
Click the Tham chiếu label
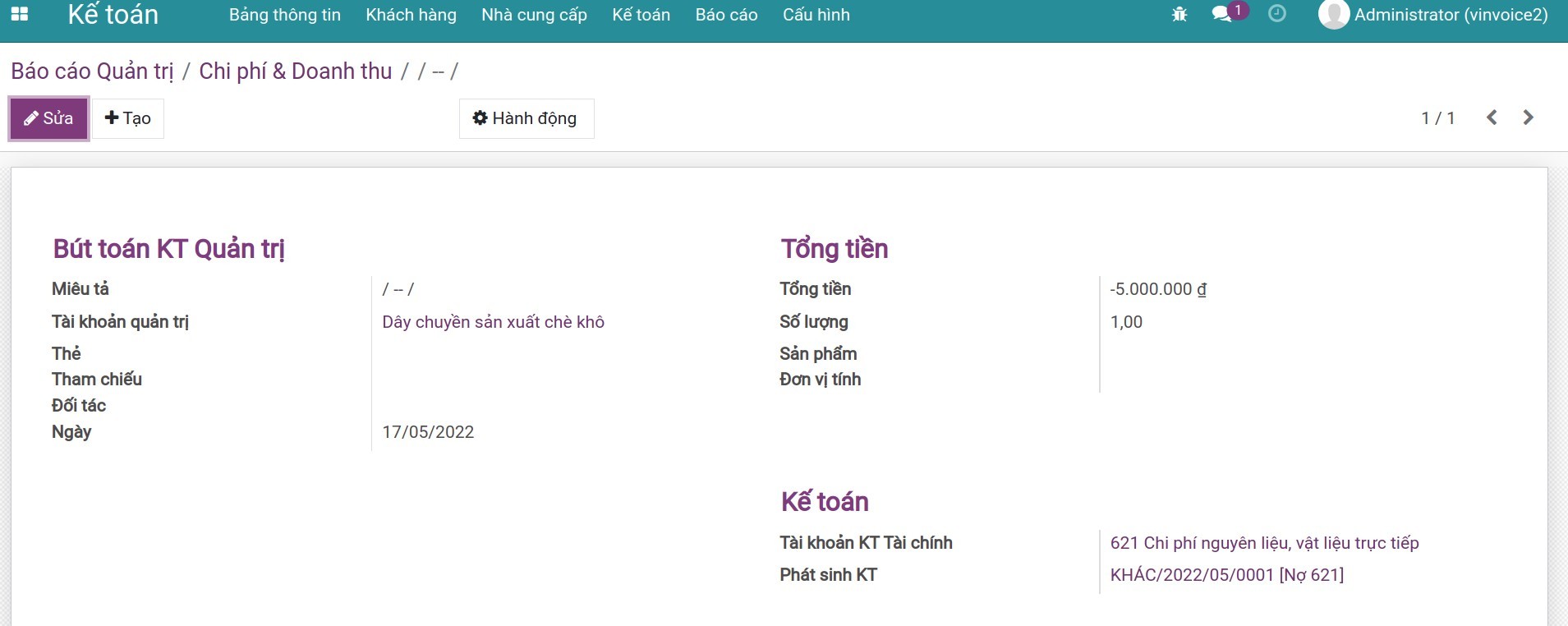(97, 380)
